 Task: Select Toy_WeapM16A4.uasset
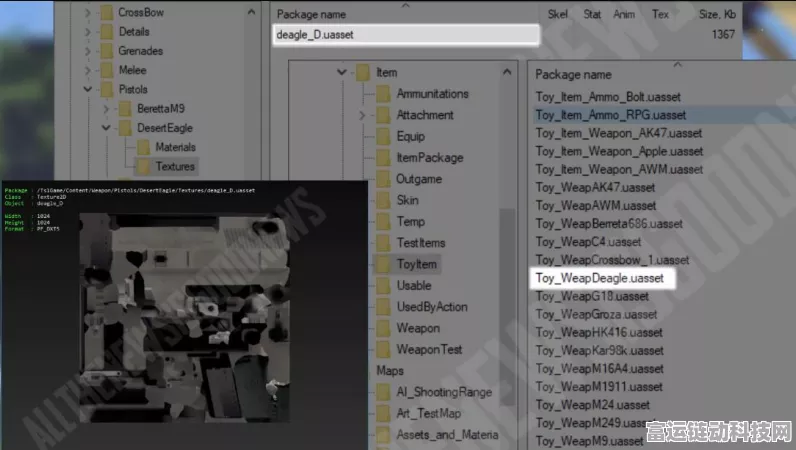pos(599,369)
